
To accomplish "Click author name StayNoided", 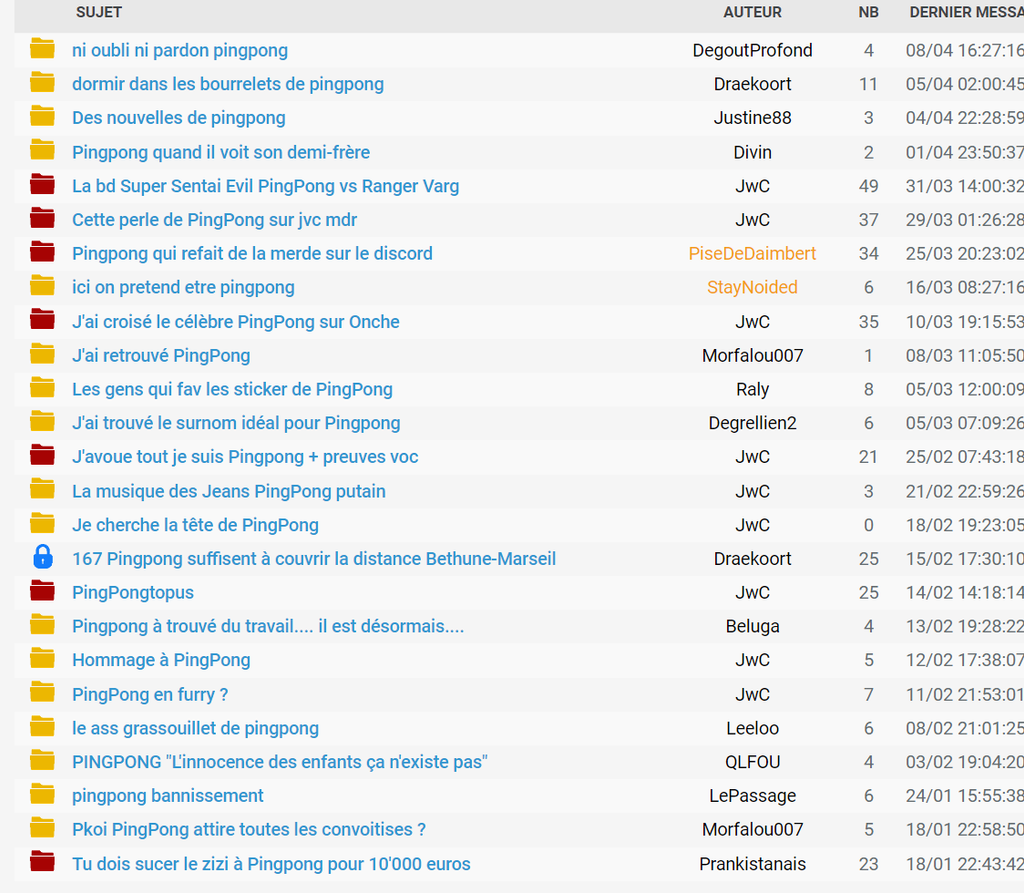I will point(752,287).
